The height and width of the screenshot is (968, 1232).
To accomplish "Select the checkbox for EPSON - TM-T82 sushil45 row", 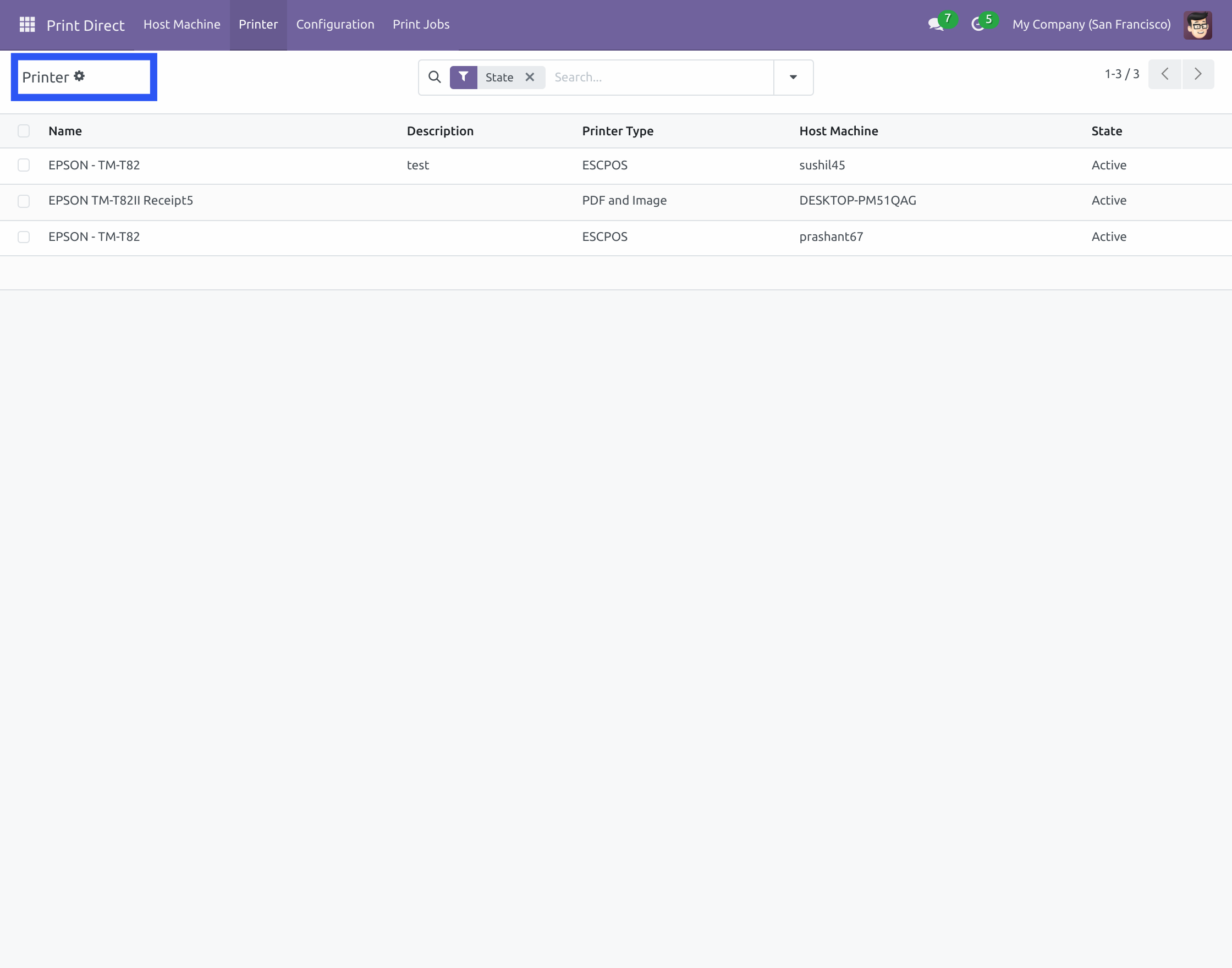I will [23, 166].
